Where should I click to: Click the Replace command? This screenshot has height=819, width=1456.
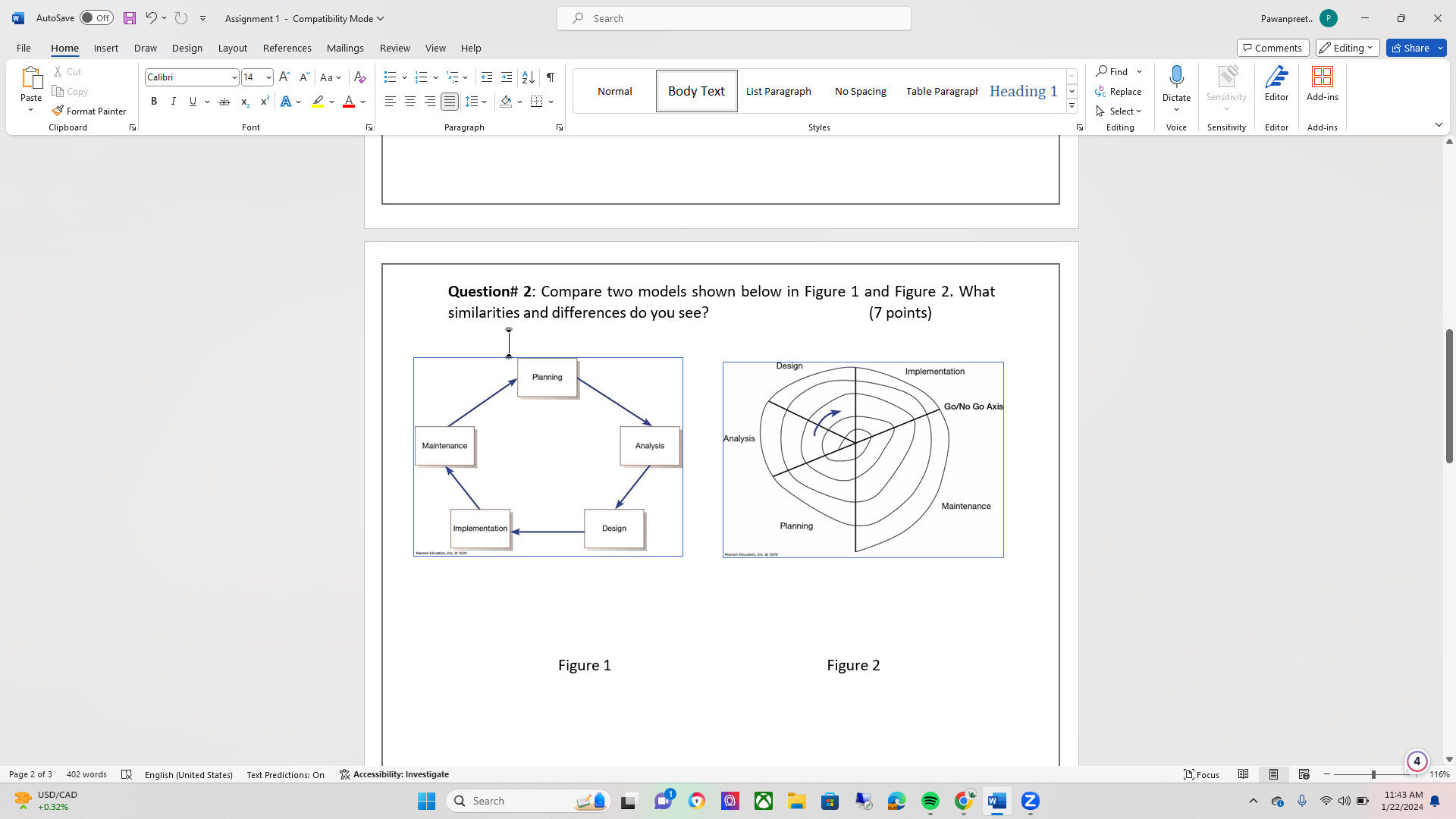click(x=1120, y=91)
